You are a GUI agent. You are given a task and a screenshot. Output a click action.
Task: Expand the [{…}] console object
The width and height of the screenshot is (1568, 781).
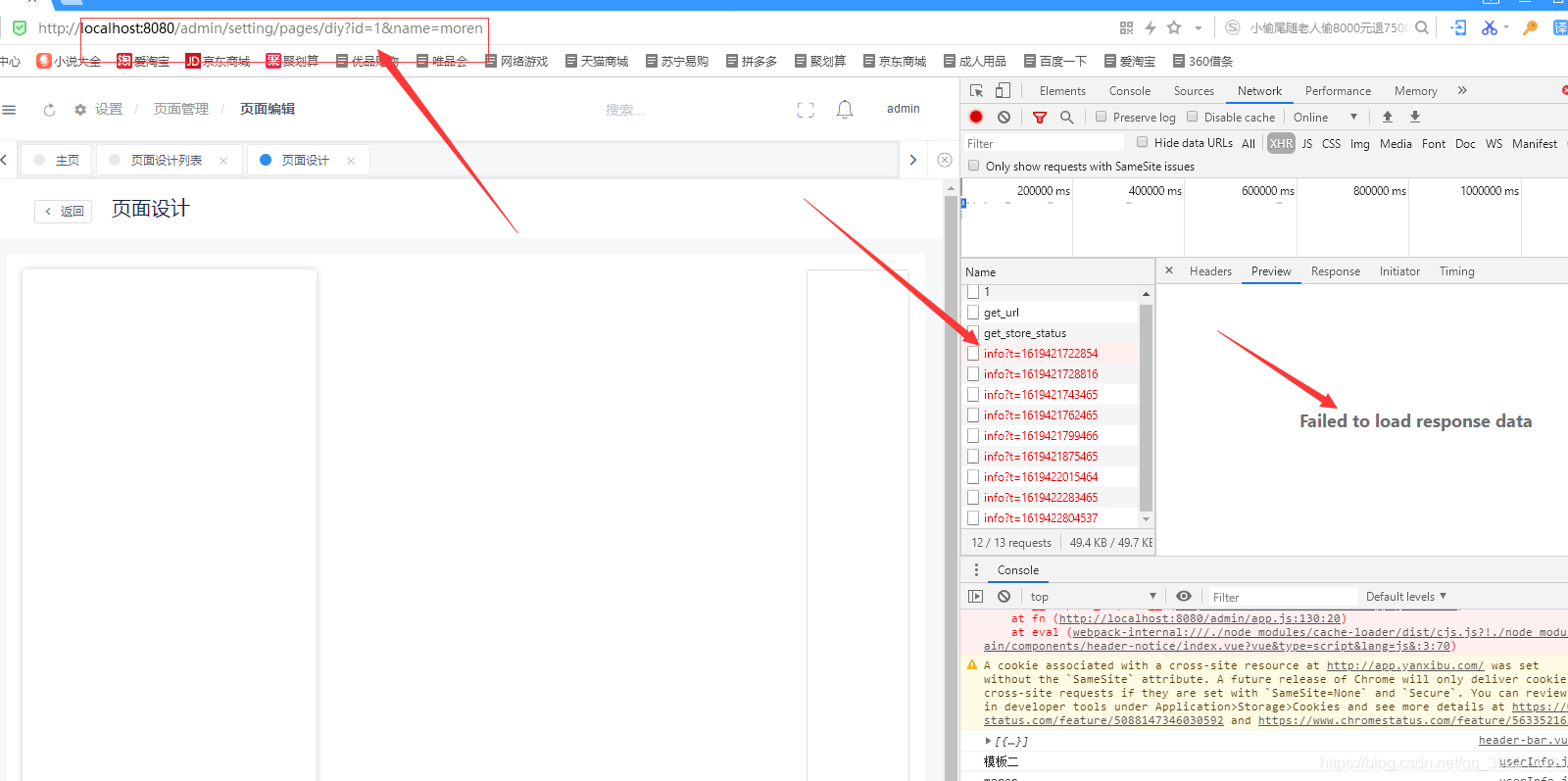tap(988, 741)
